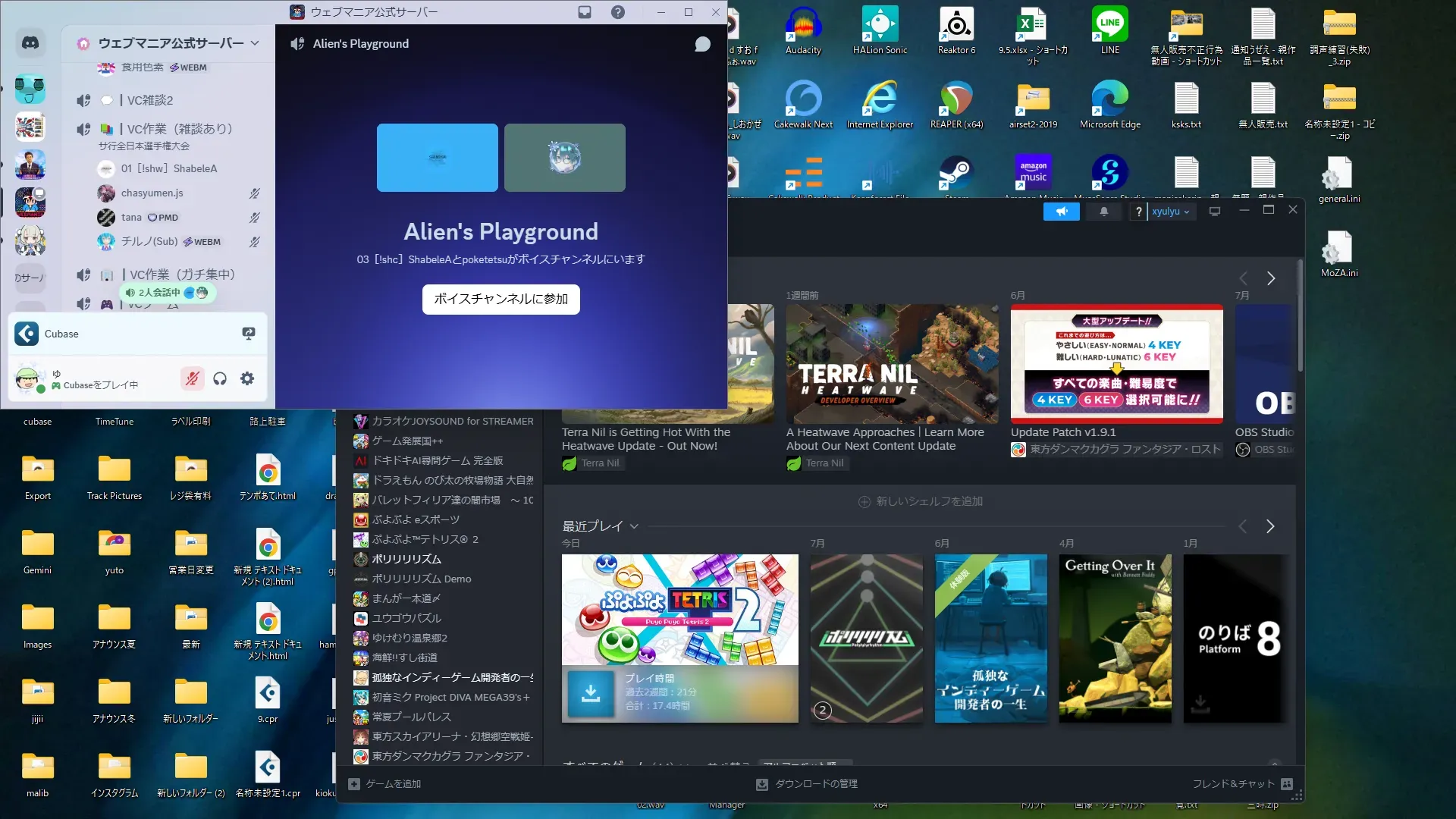Open Discord inbox icon in title bar
1456x819 pixels.
click(585, 12)
